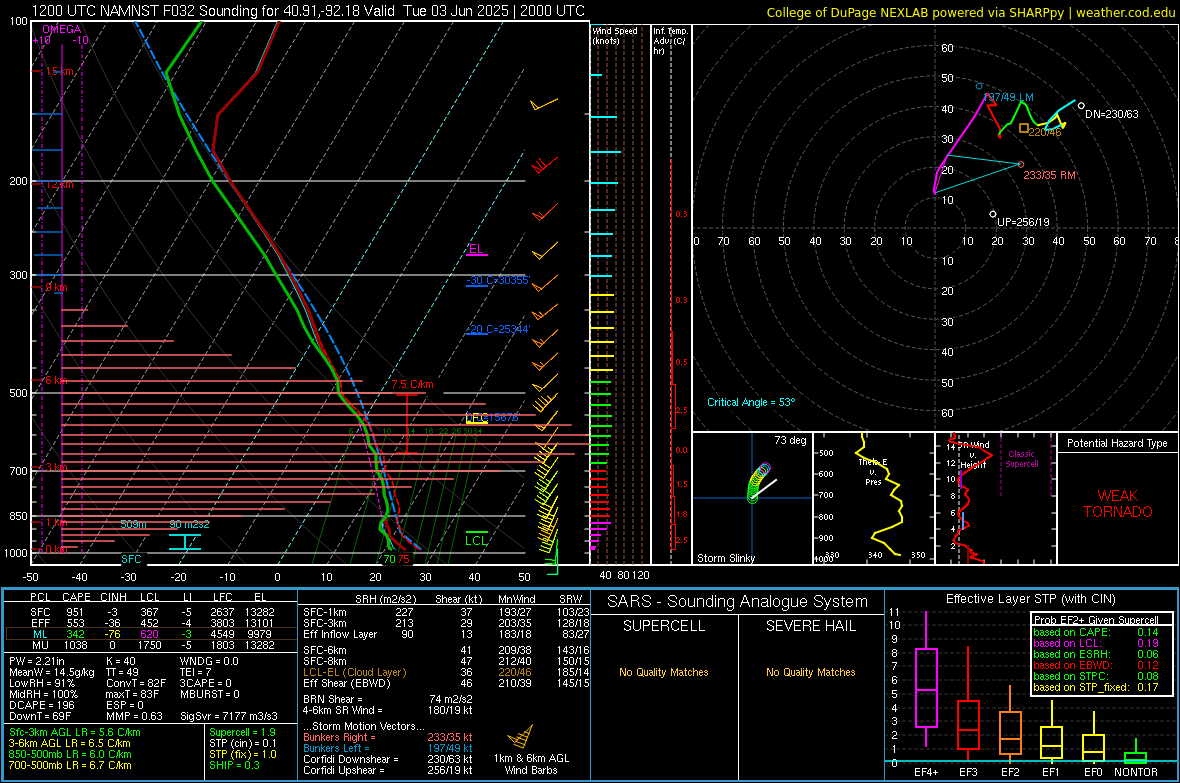Click the Eff Inflow Layer row
This screenshot has height=783, width=1180.
click(x=446, y=634)
